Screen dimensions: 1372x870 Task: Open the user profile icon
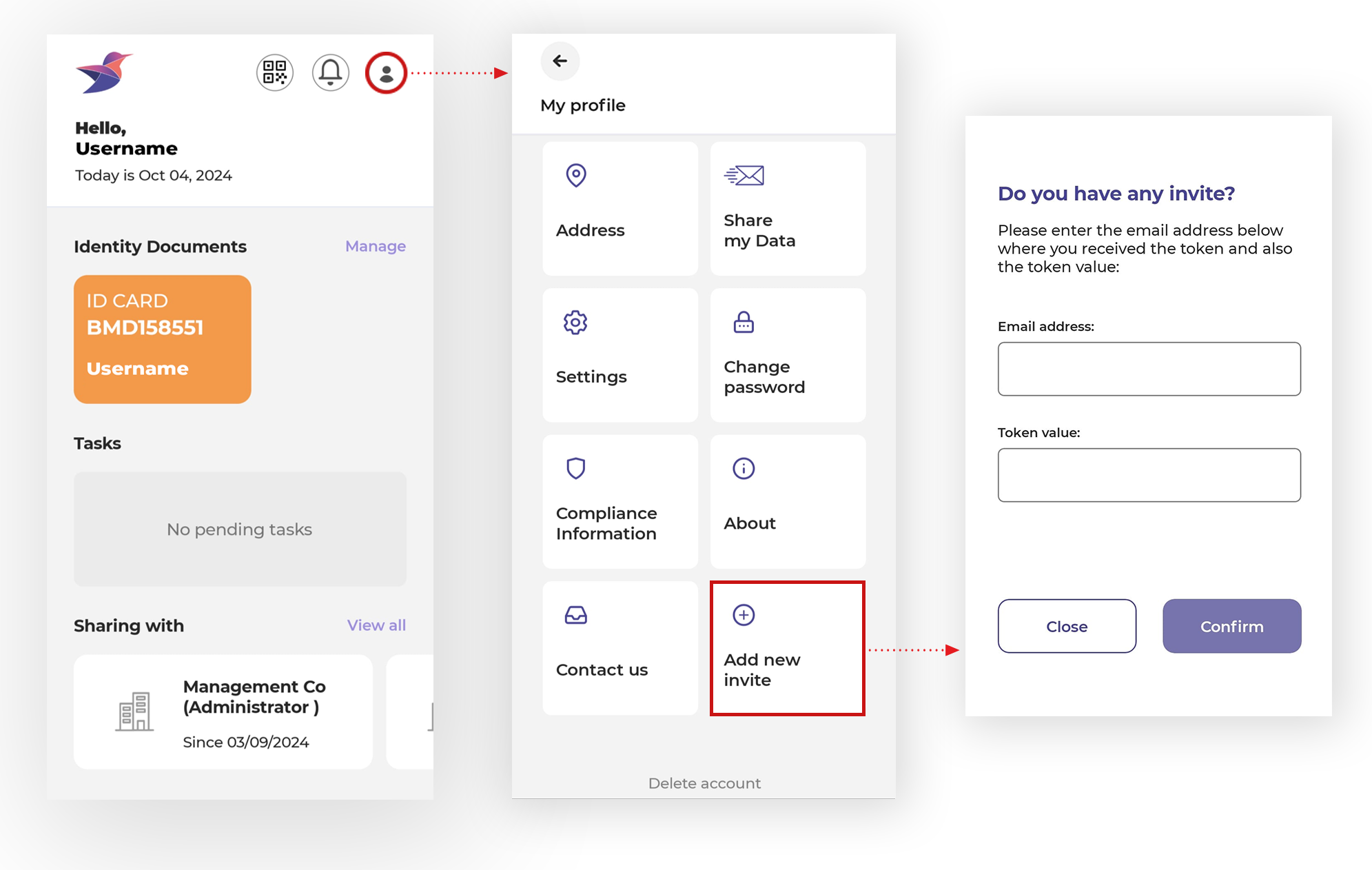pos(386,72)
